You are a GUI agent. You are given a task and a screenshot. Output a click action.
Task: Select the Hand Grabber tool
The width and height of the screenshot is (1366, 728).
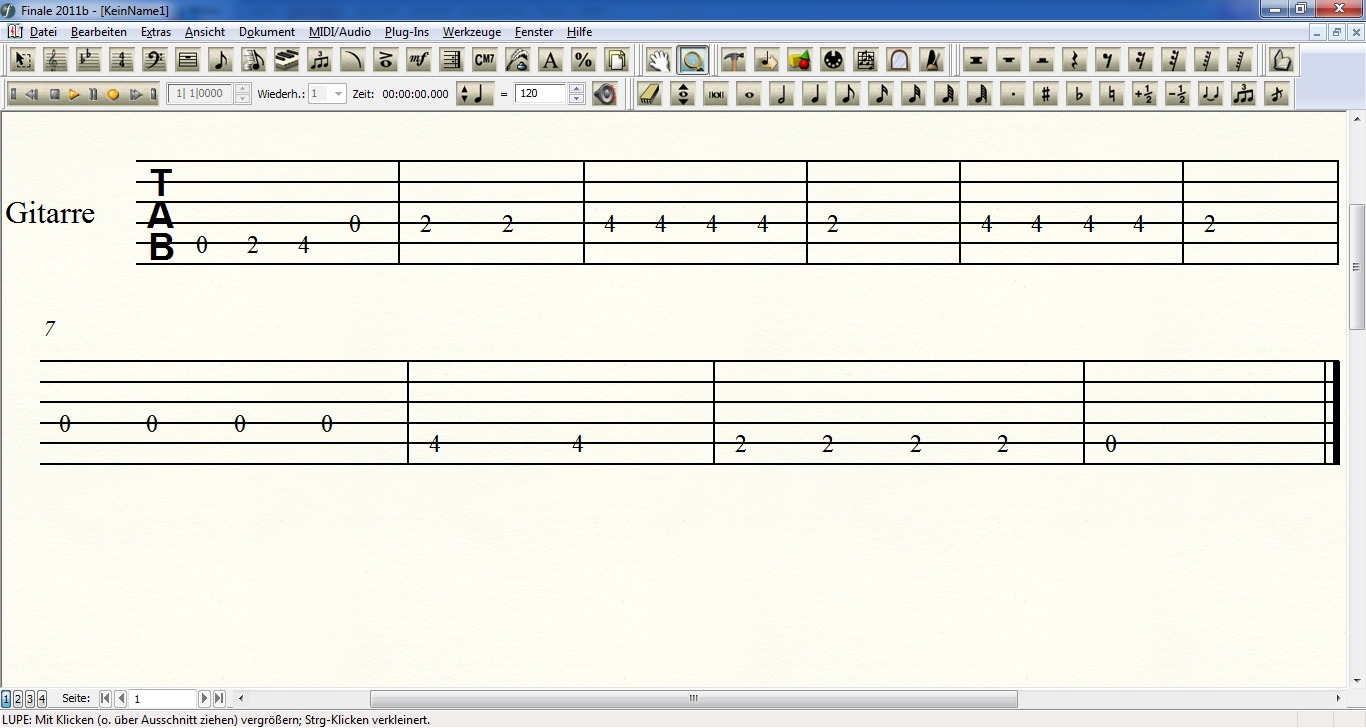[658, 60]
